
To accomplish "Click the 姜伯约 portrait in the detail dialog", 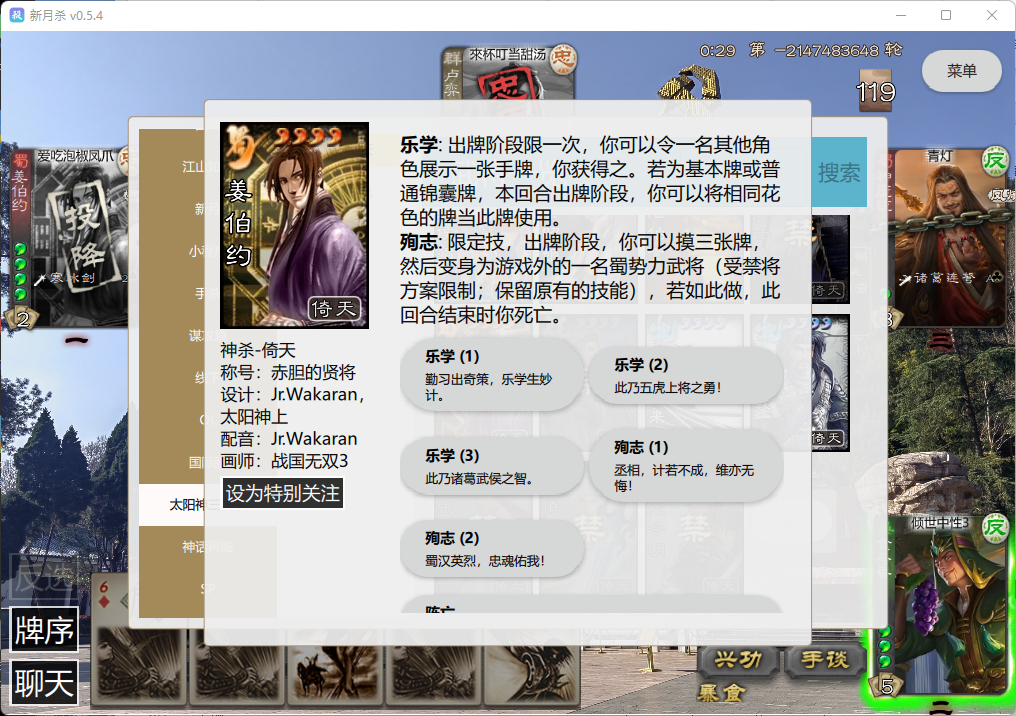I will tap(295, 225).
